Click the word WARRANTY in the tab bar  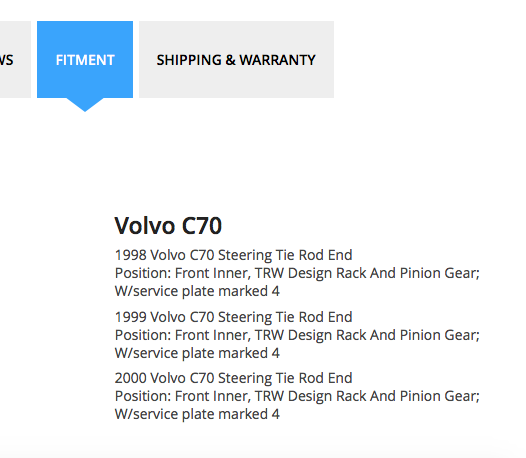pyautogui.click(x=277, y=60)
